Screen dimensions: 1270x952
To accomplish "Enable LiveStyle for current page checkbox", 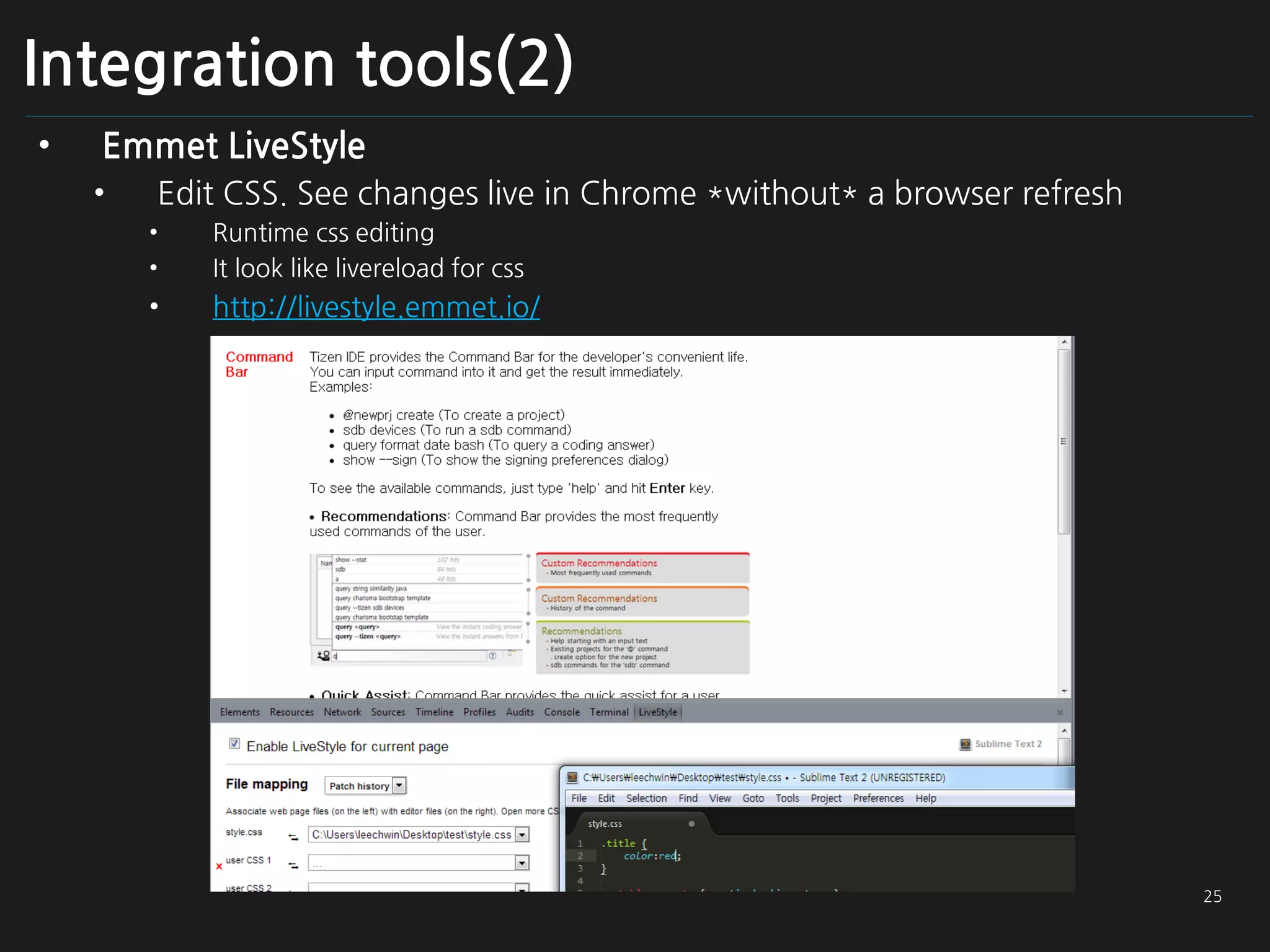I will (x=234, y=744).
